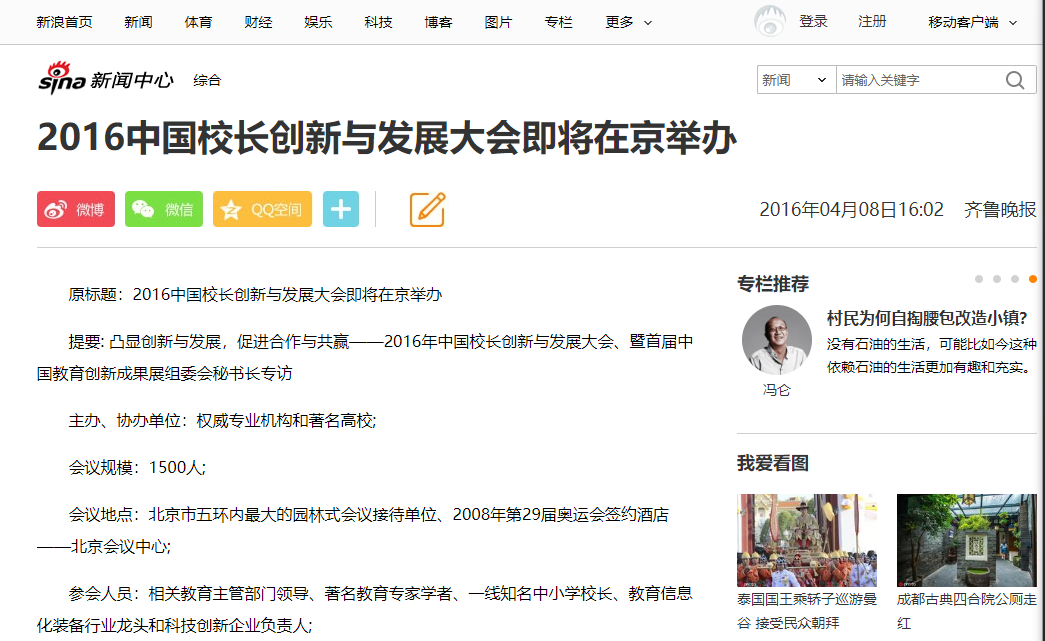Open the 新闻 search category selector
Image resolution: width=1045 pixels, height=641 pixels.
(x=796, y=80)
